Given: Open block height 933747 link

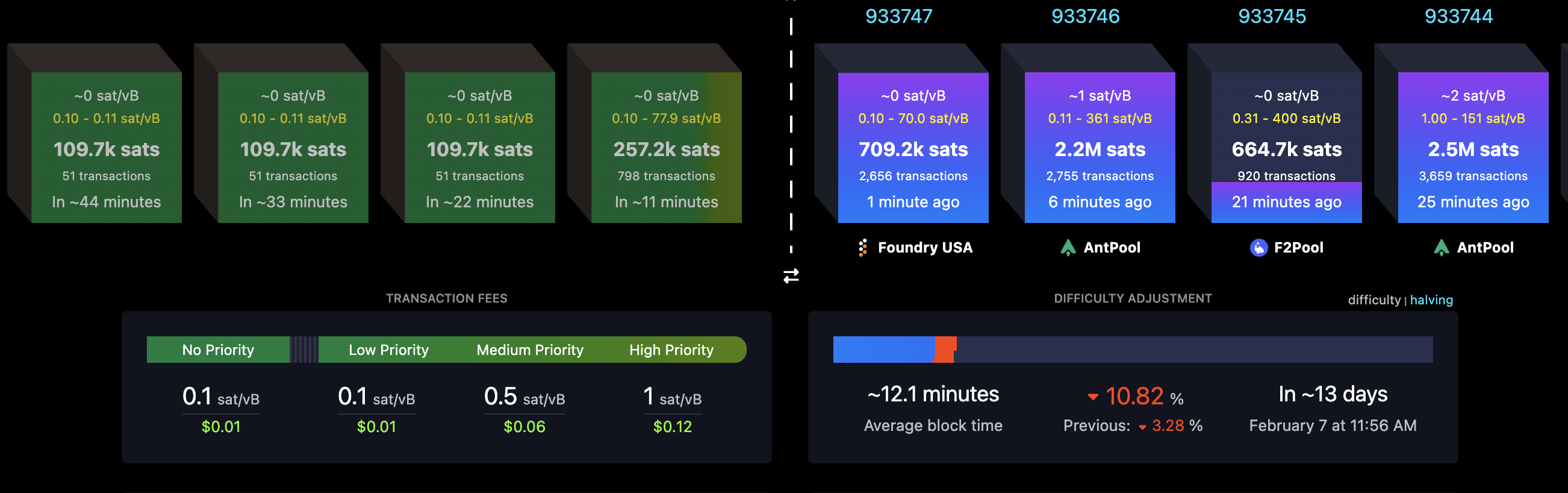Looking at the screenshot, I should (x=898, y=16).
